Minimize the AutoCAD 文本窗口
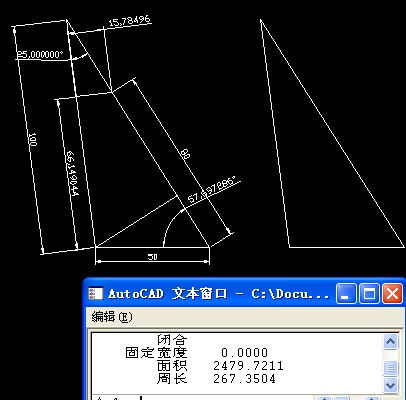 pyautogui.click(x=346, y=294)
